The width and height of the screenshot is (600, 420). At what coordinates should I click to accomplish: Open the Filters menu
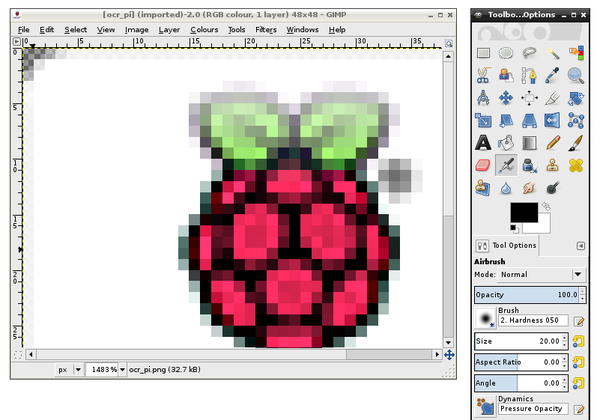266,29
